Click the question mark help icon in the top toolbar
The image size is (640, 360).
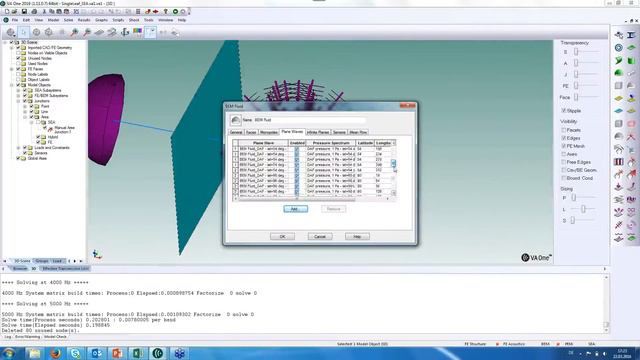click(x=165, y=11)
